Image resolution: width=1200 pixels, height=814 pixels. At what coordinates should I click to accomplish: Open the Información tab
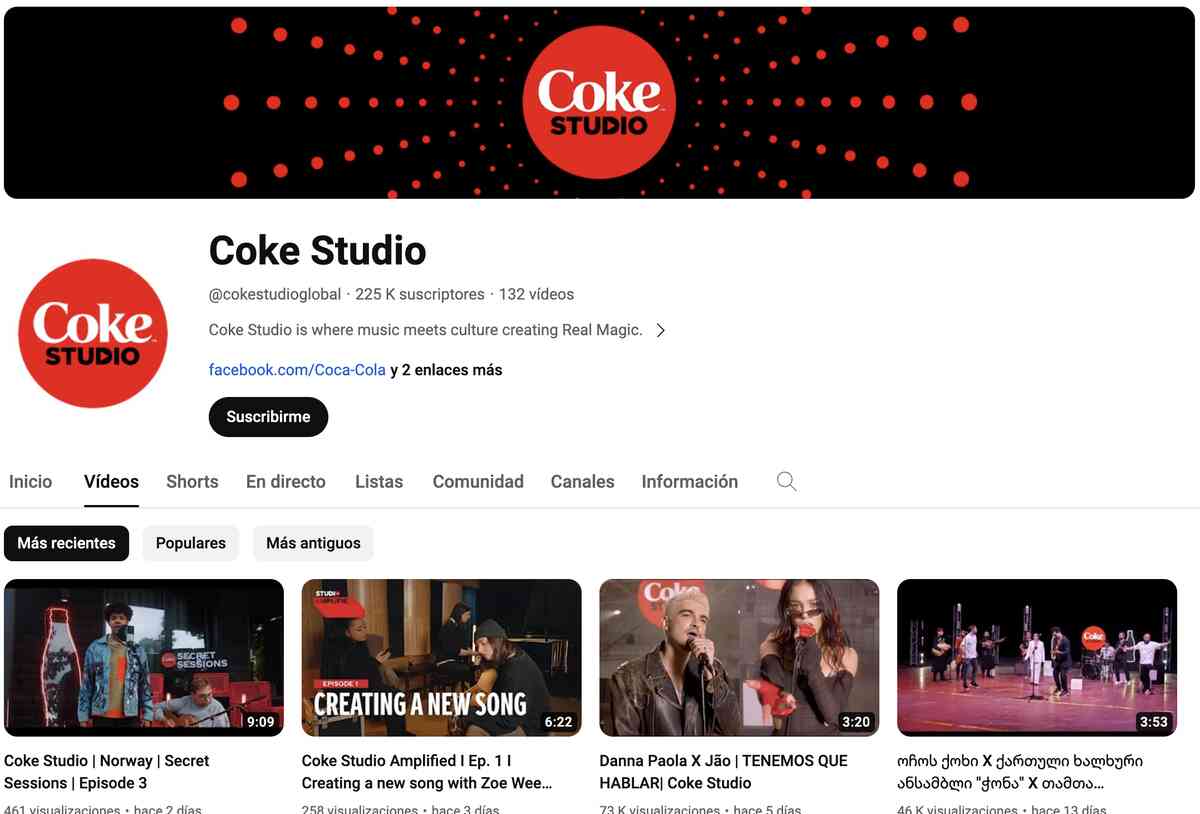click(689, 482)
